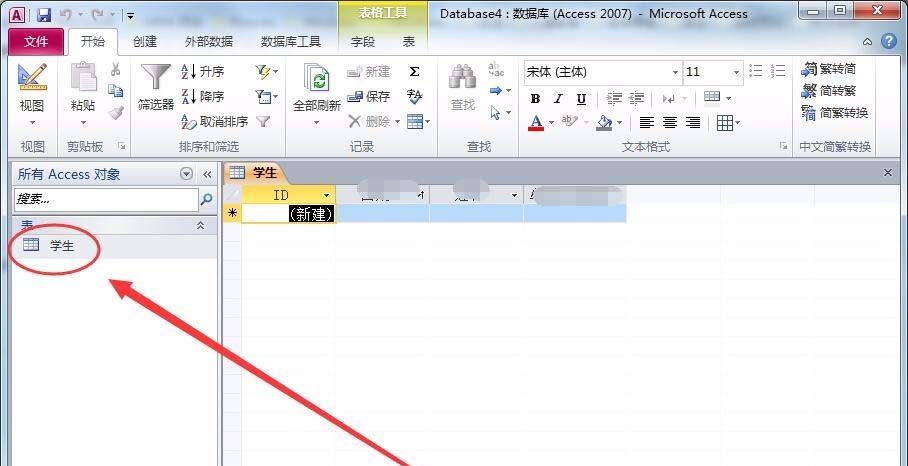Click the 查找 binoculars icon
The width and height of the screenshot is (908, 466).
[463, 77]
